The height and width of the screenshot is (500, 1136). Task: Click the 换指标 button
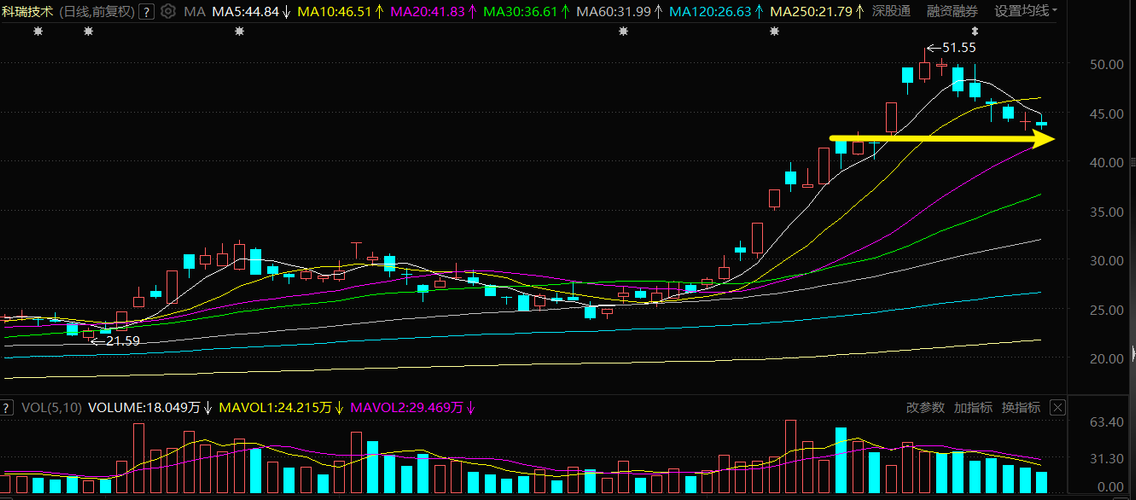point(1021,408)
